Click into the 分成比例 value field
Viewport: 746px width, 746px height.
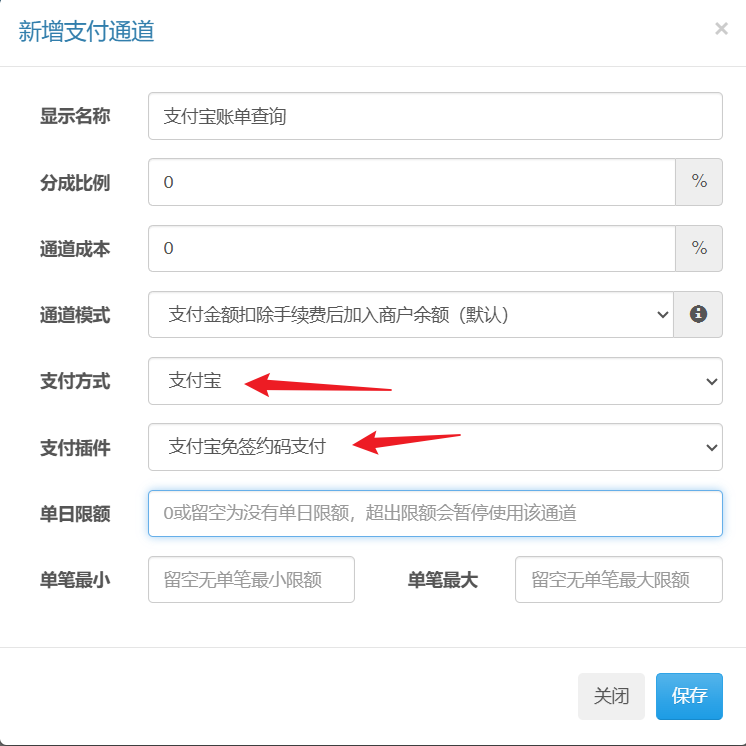pyautogui.click(x=412, y=182)
